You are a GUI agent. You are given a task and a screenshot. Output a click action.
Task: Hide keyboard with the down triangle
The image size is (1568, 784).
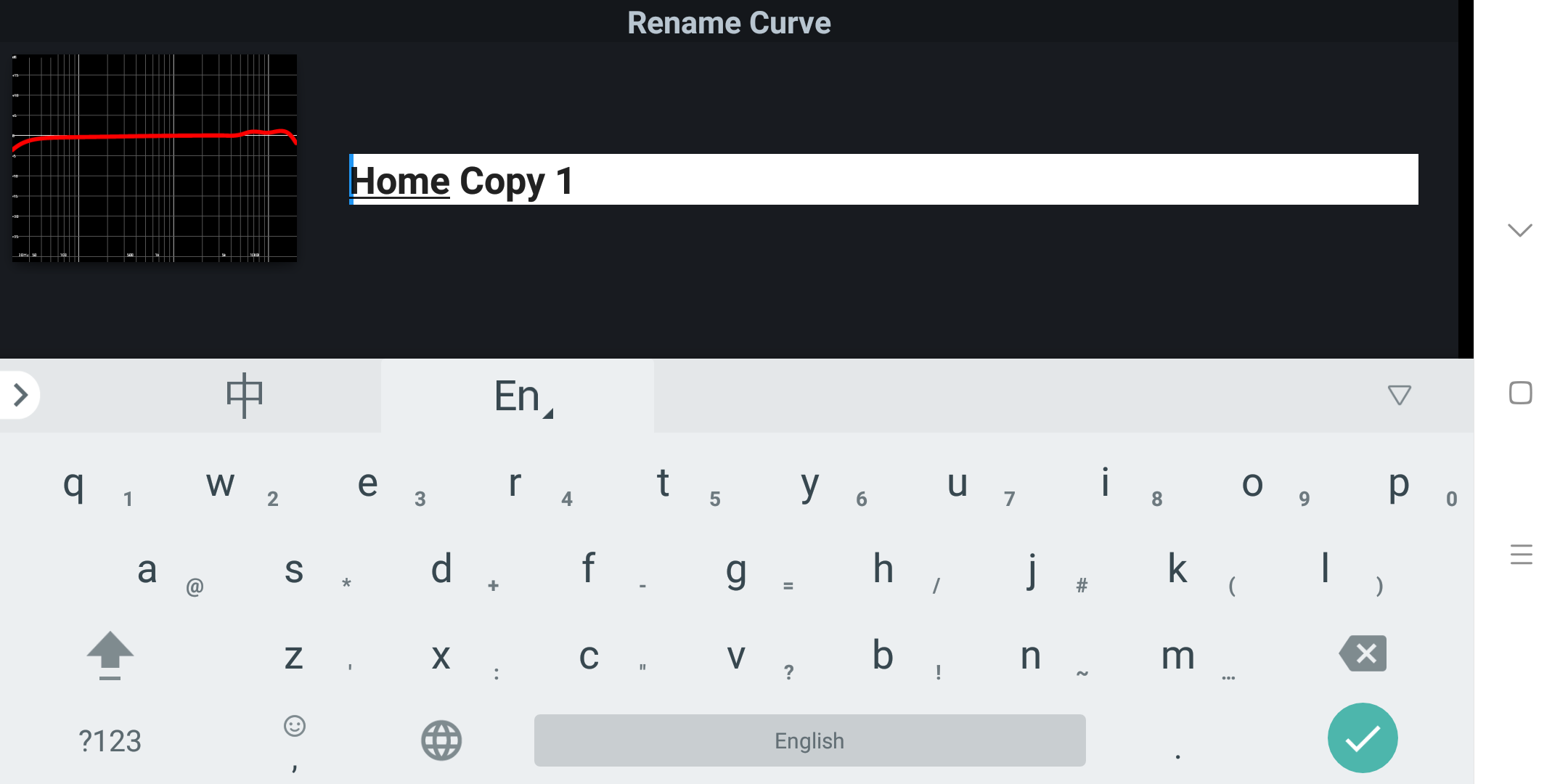click(x=1399, y=396)
